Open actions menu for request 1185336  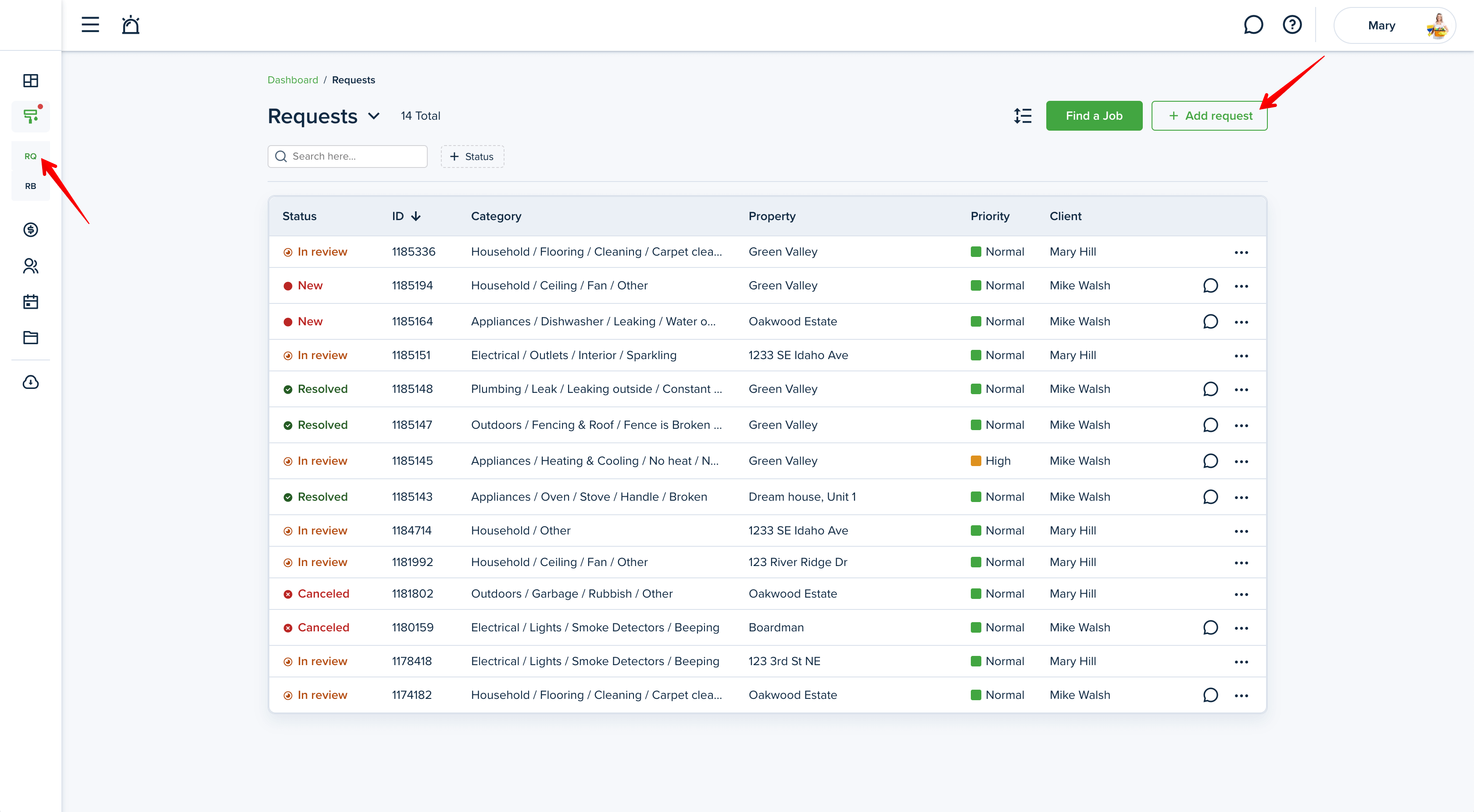click(1241, 252)
